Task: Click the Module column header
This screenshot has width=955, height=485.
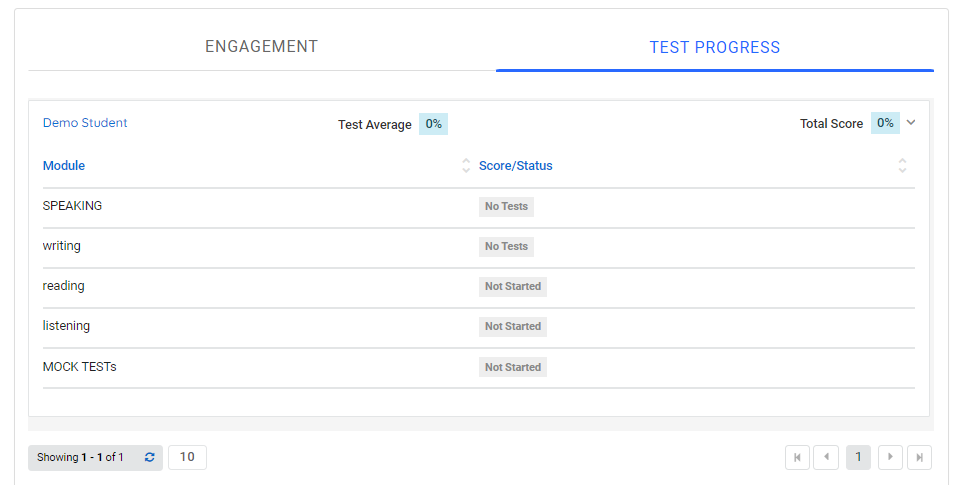Action: click(64, 166)
